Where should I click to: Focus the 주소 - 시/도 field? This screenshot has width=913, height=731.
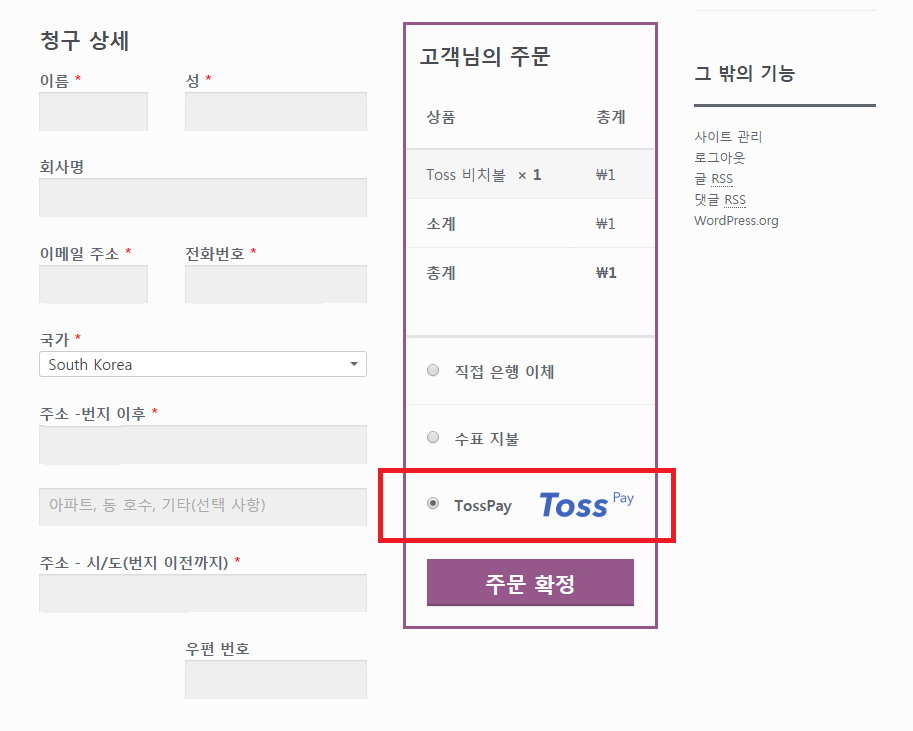click(x=203, y=593)
